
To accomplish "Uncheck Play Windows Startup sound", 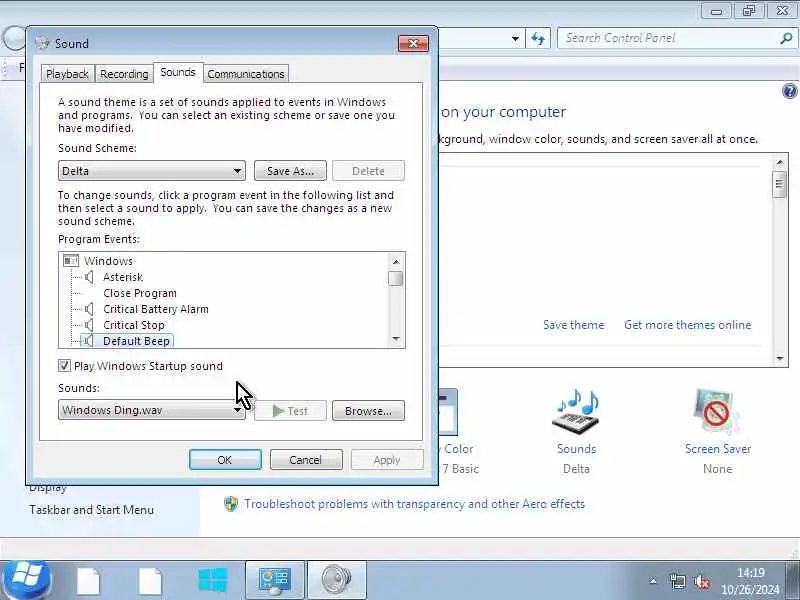I will click(x=64, y=366).
